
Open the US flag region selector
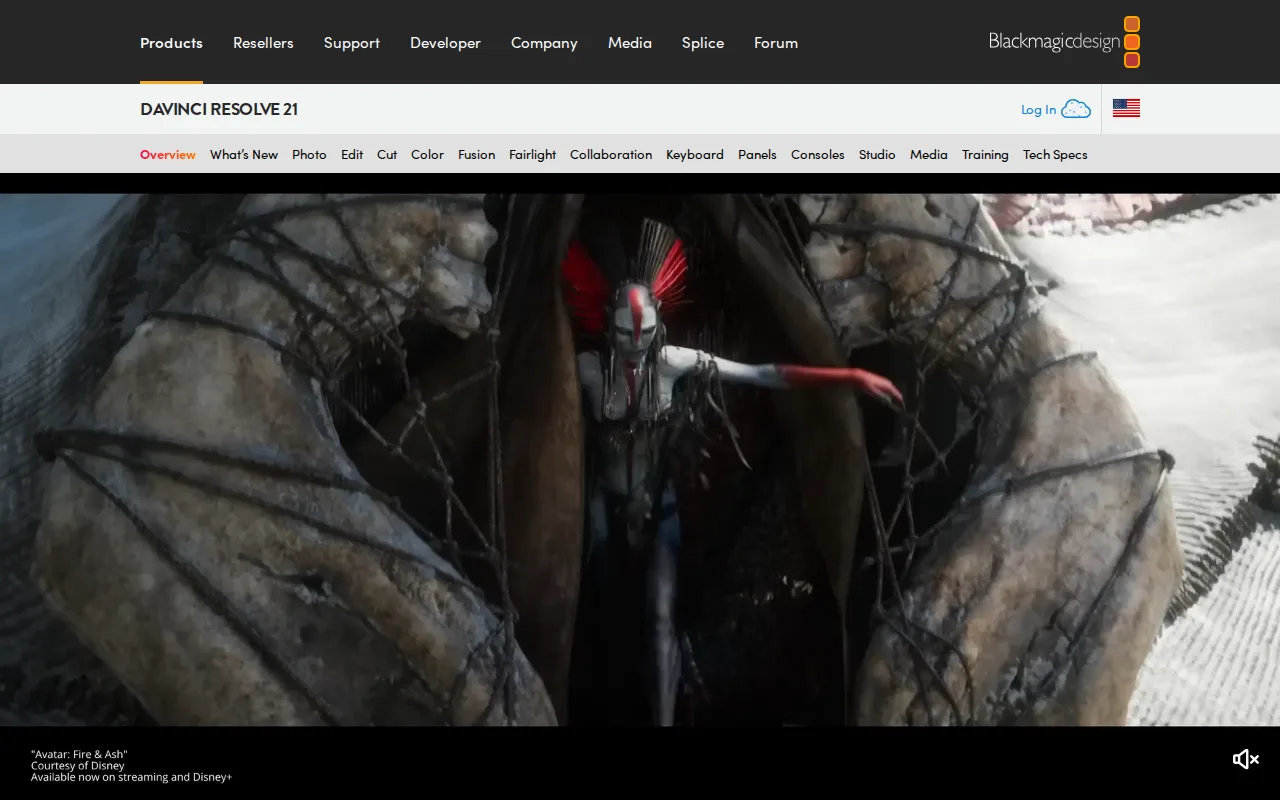(x=1126, y=109)
